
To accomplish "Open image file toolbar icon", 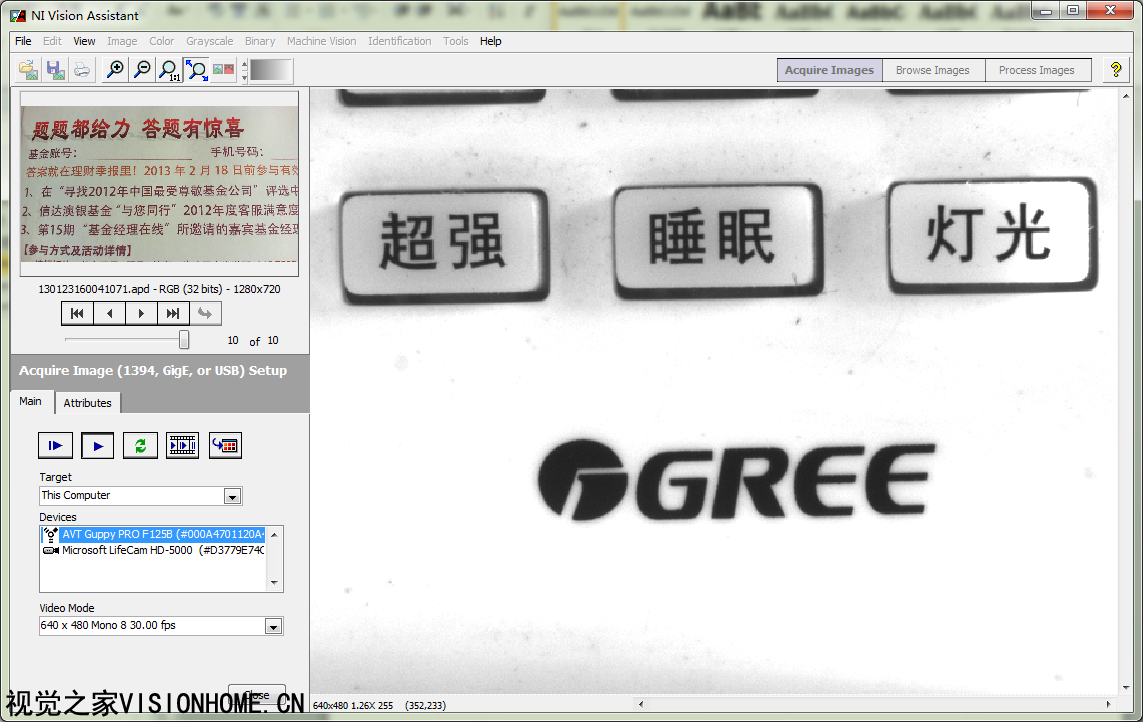I will tap(28, 70).
